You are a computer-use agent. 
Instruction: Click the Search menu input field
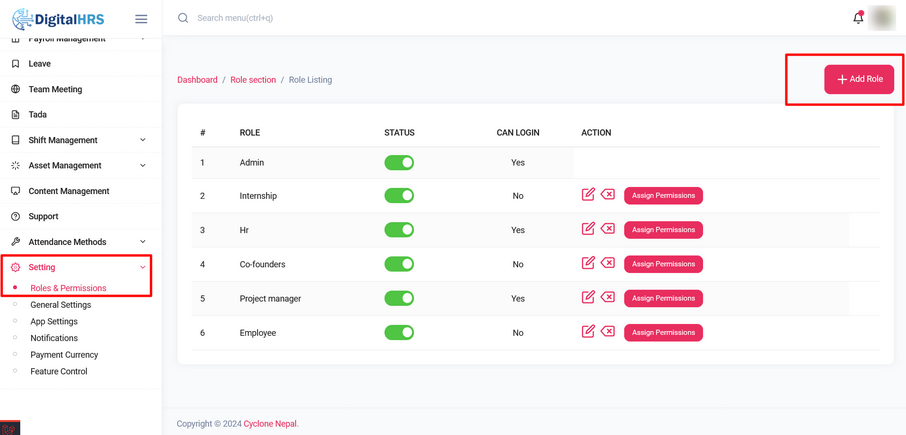coord(300,18)
